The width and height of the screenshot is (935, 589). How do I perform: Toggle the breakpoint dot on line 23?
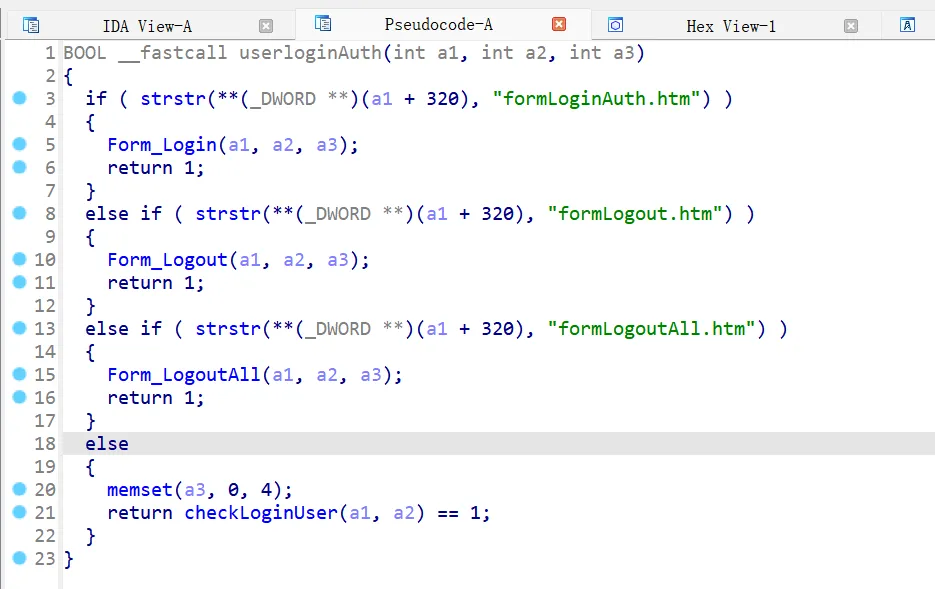point(19,558)
